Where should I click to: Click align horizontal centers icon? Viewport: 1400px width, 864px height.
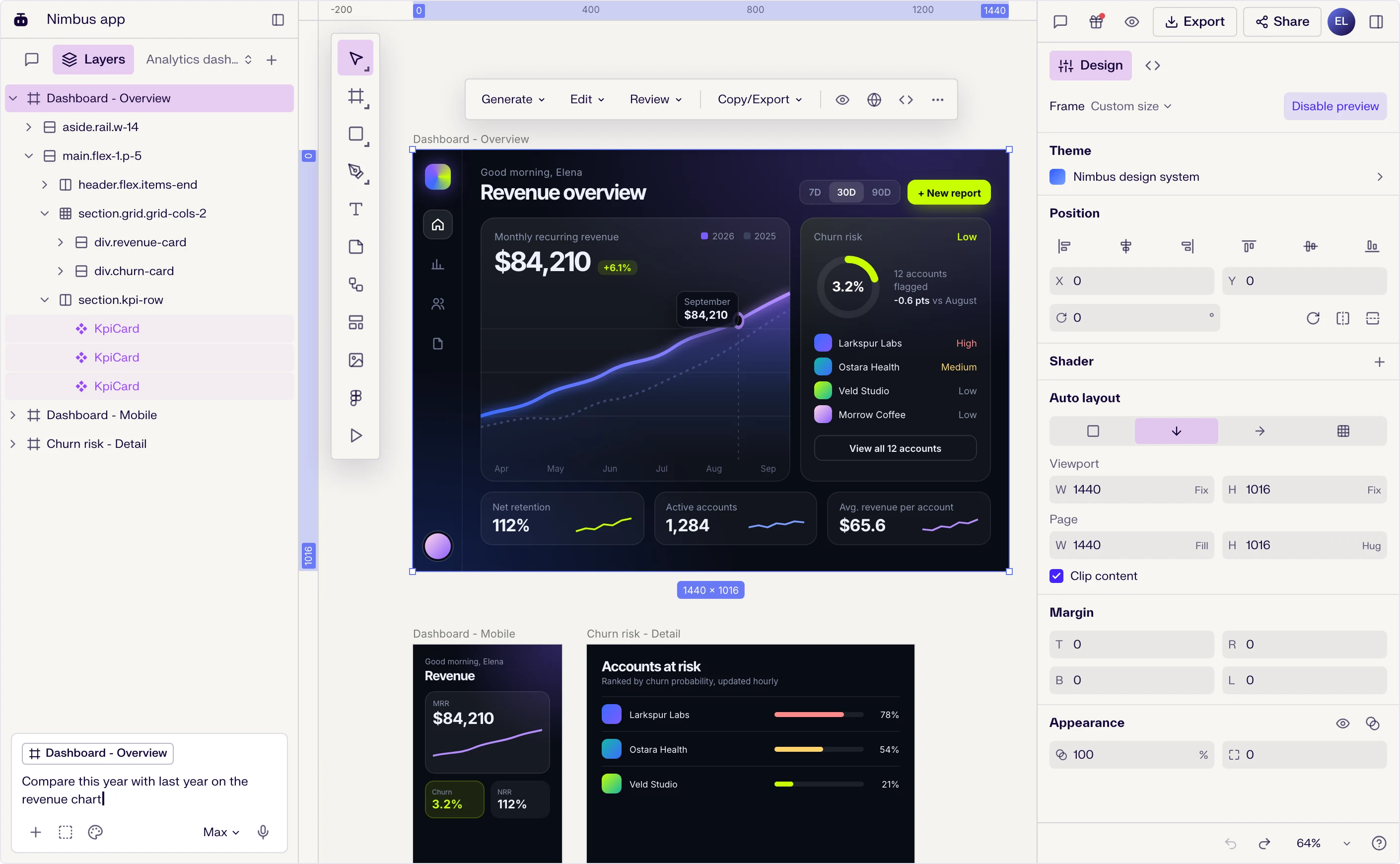click(x=1126, y=246)
